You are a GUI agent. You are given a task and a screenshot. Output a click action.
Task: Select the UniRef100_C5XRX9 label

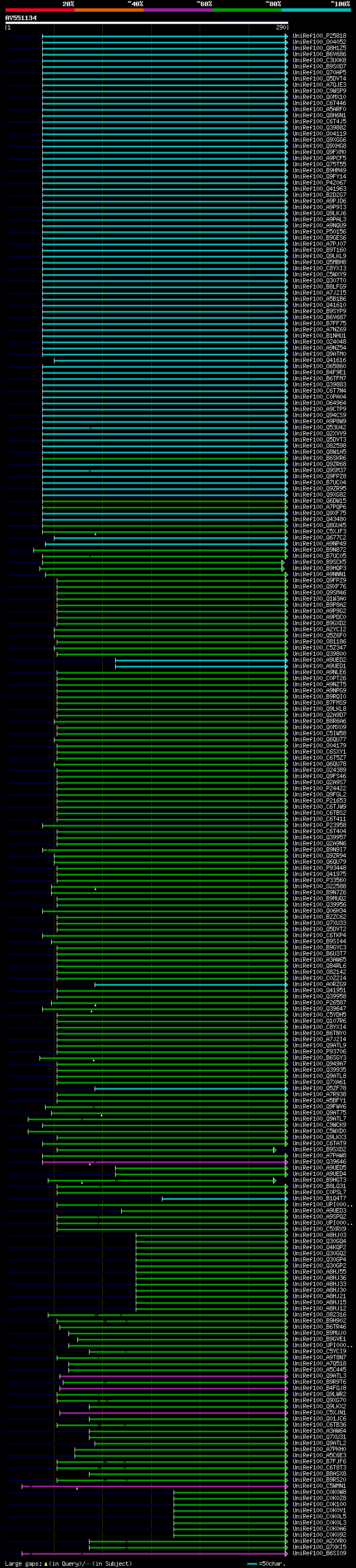(x=319, y=1229)
